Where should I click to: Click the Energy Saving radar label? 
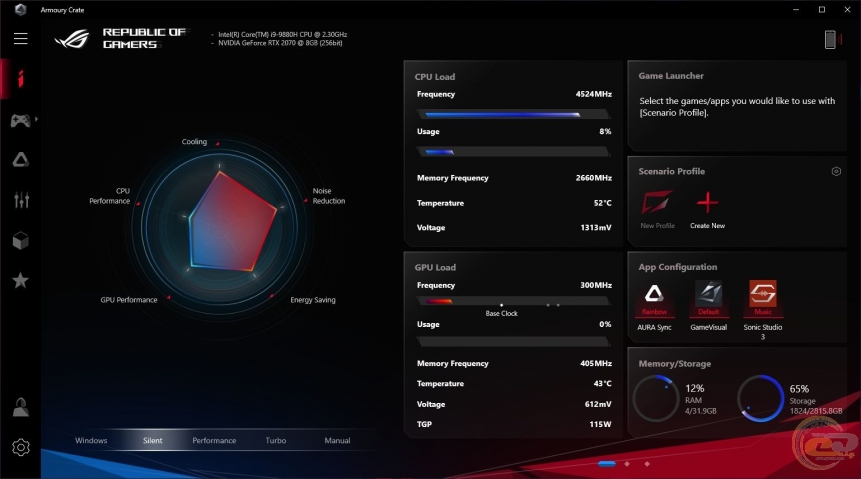coord(313,300)
